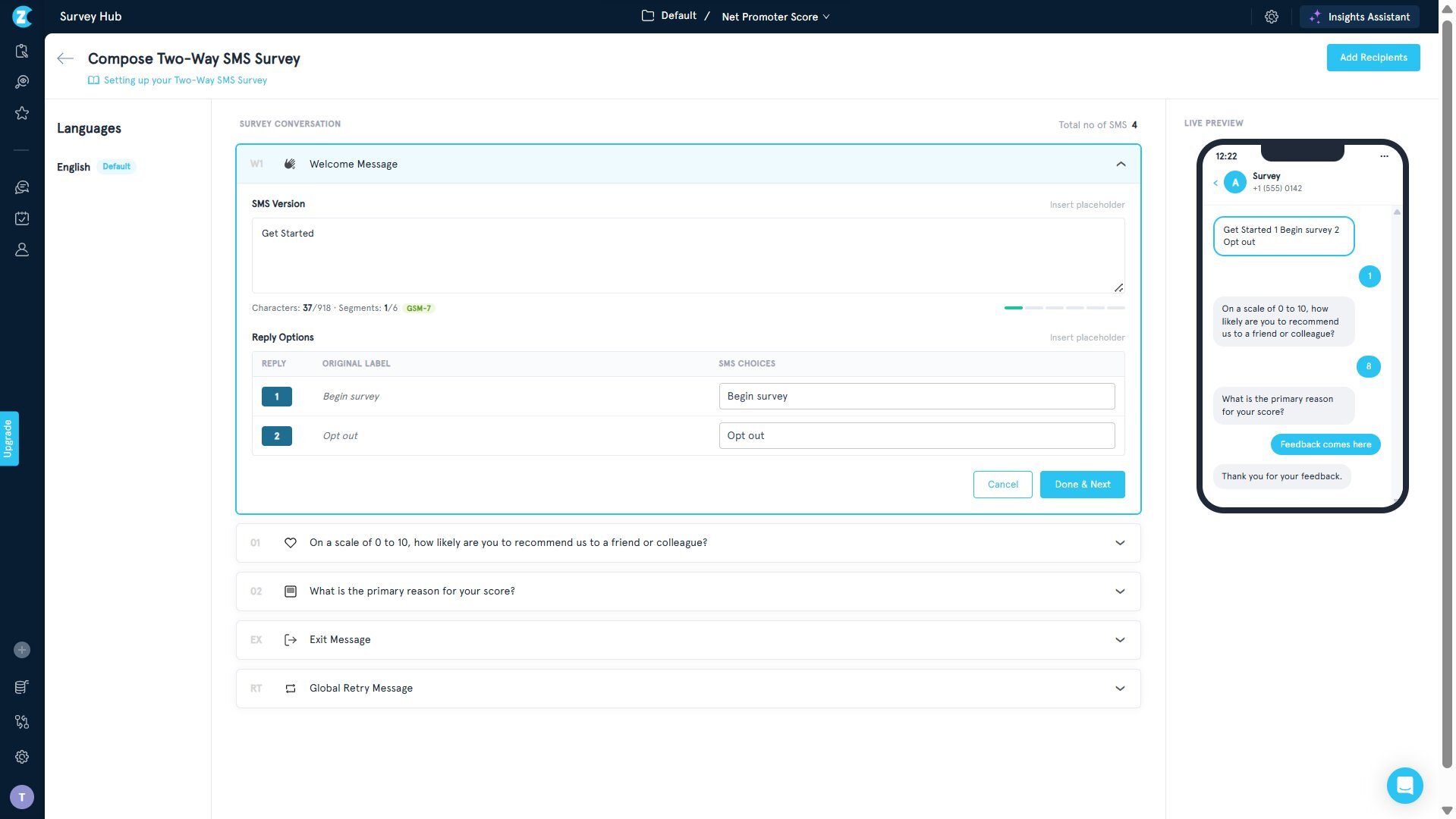
Task: Click the SMS Version text area
Action: (x=688, y=256)
